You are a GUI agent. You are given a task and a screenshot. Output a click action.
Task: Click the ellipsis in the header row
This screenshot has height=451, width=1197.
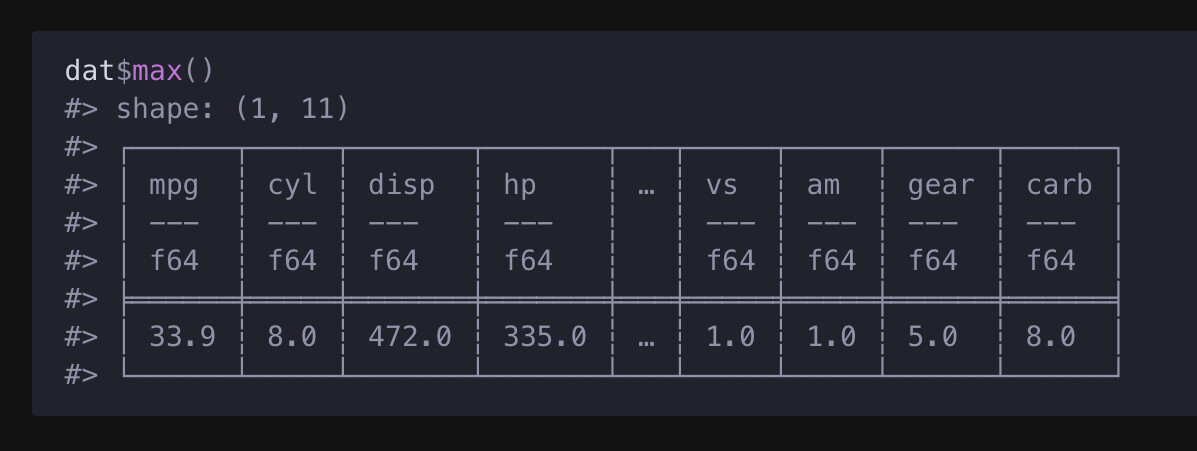pos(646,187)
